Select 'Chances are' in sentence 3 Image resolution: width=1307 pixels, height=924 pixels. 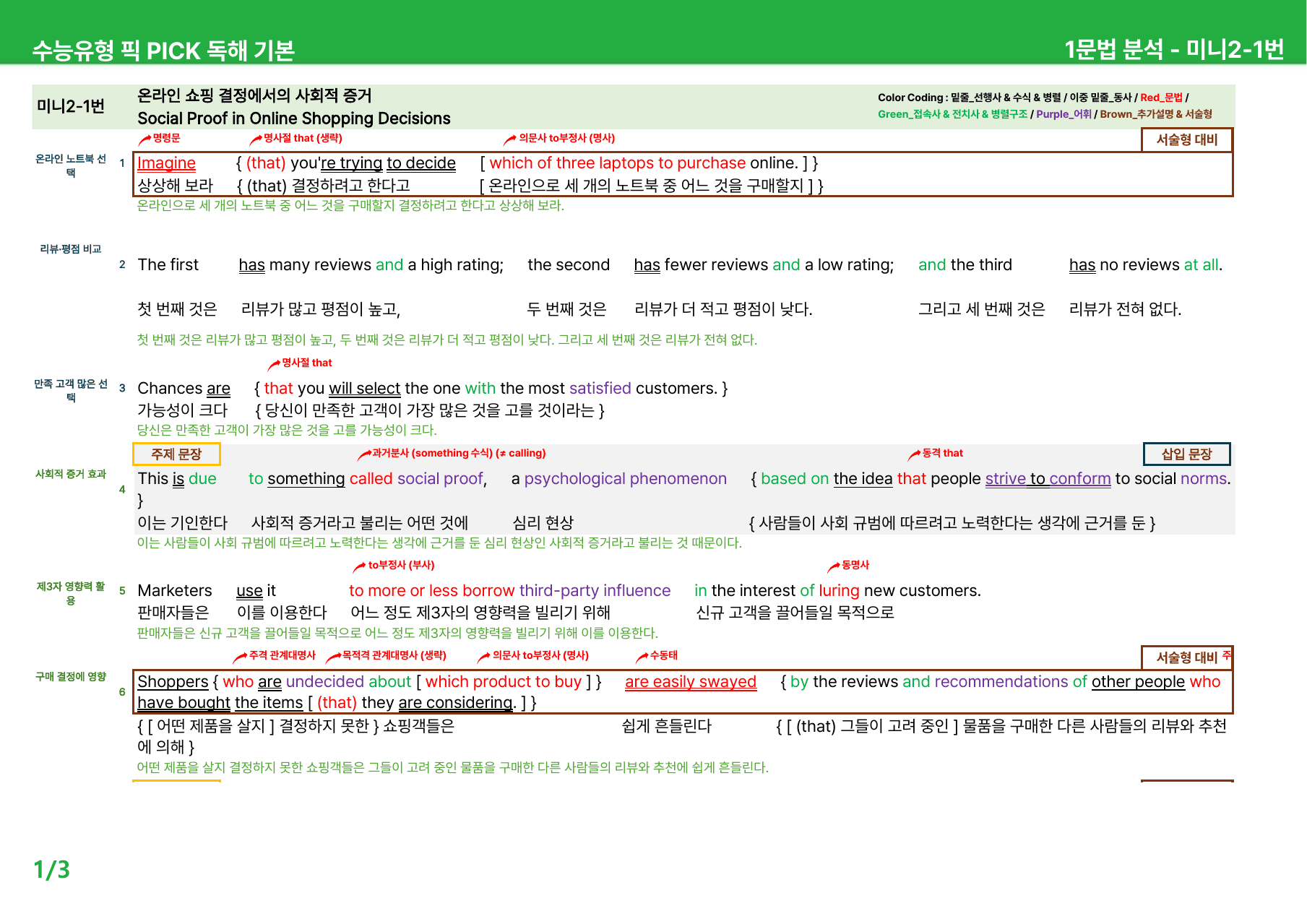click(x=184, y=389)
